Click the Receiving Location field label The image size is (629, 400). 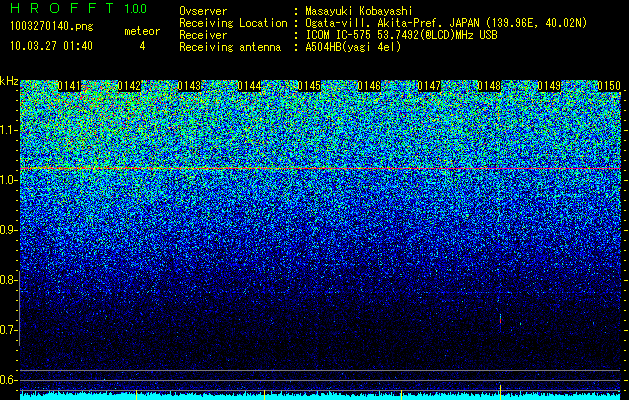(233, 23)
